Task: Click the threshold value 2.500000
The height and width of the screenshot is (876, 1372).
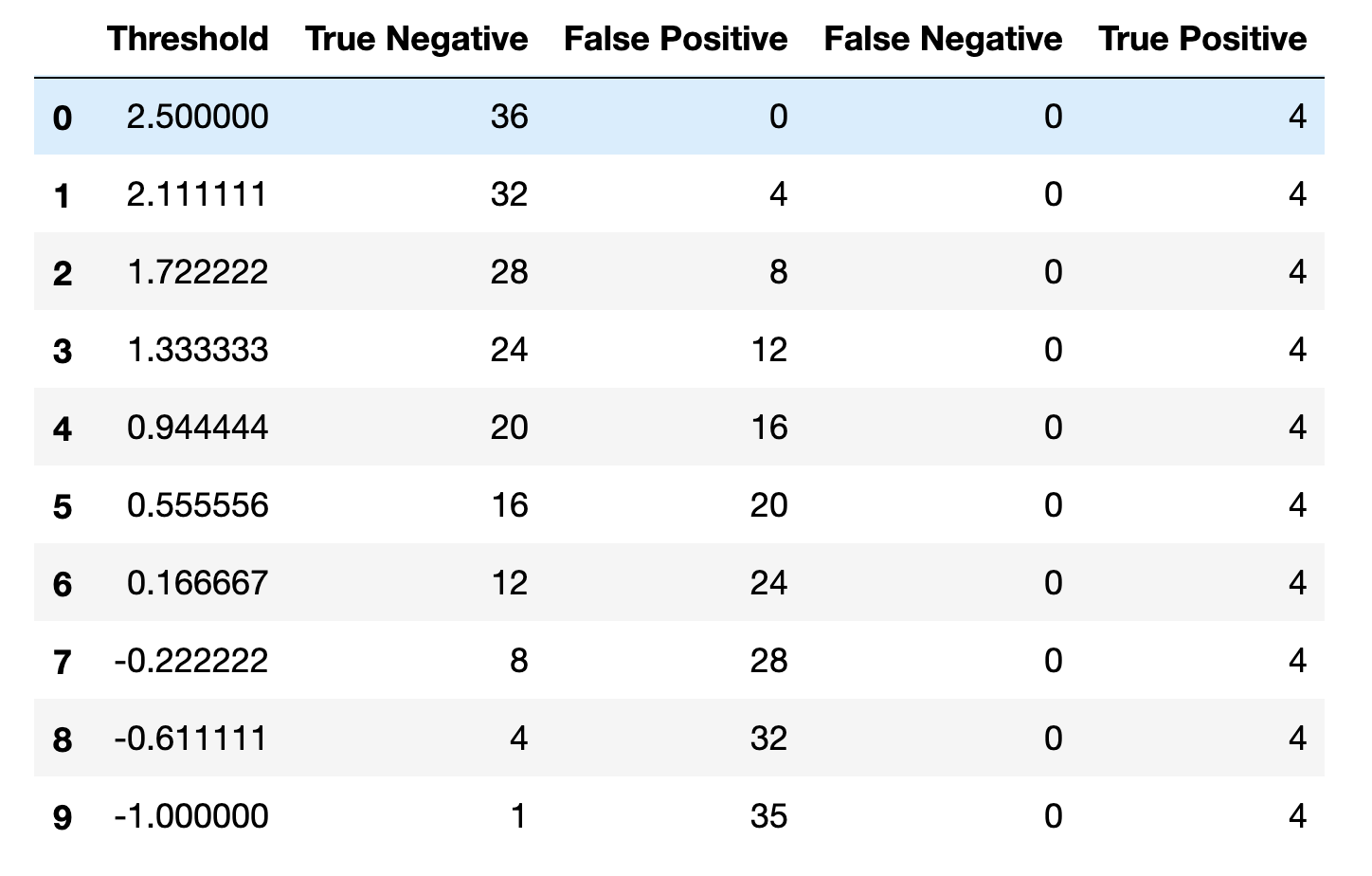Action: tap(197, 117)
